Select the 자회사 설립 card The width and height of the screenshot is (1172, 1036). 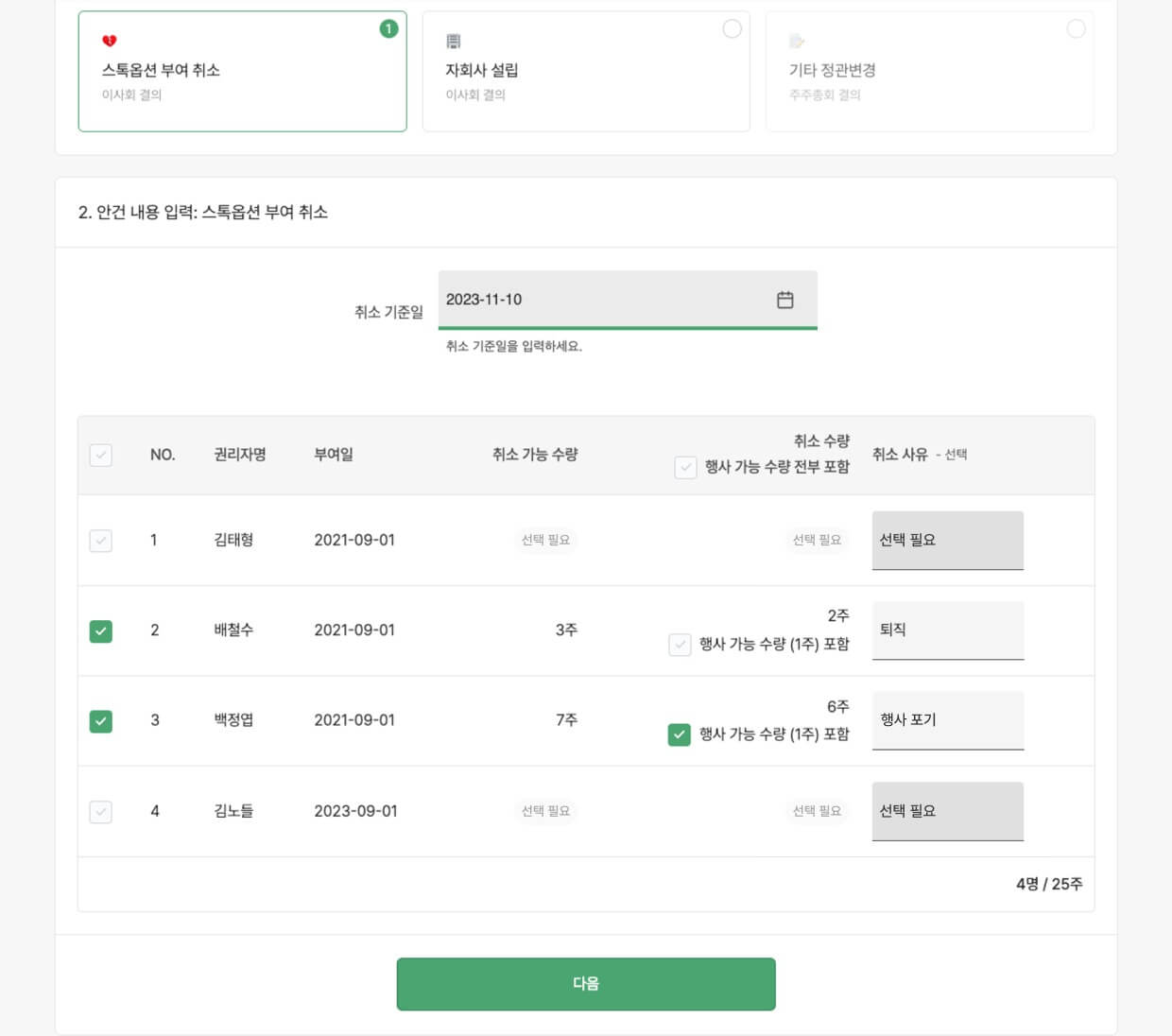point(586,71)
